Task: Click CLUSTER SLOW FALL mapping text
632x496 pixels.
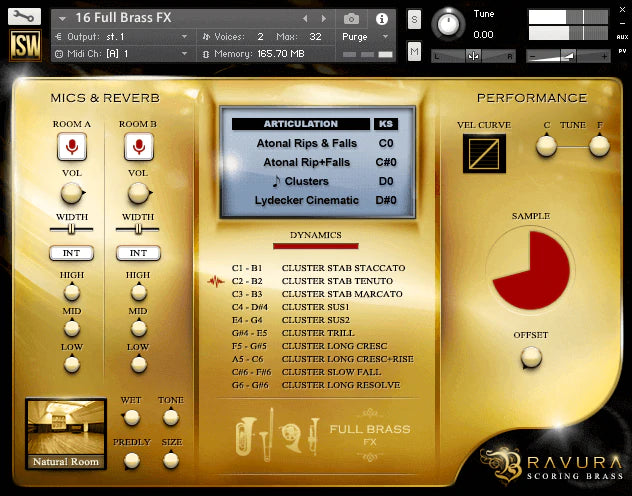Action: coord(331,372)
